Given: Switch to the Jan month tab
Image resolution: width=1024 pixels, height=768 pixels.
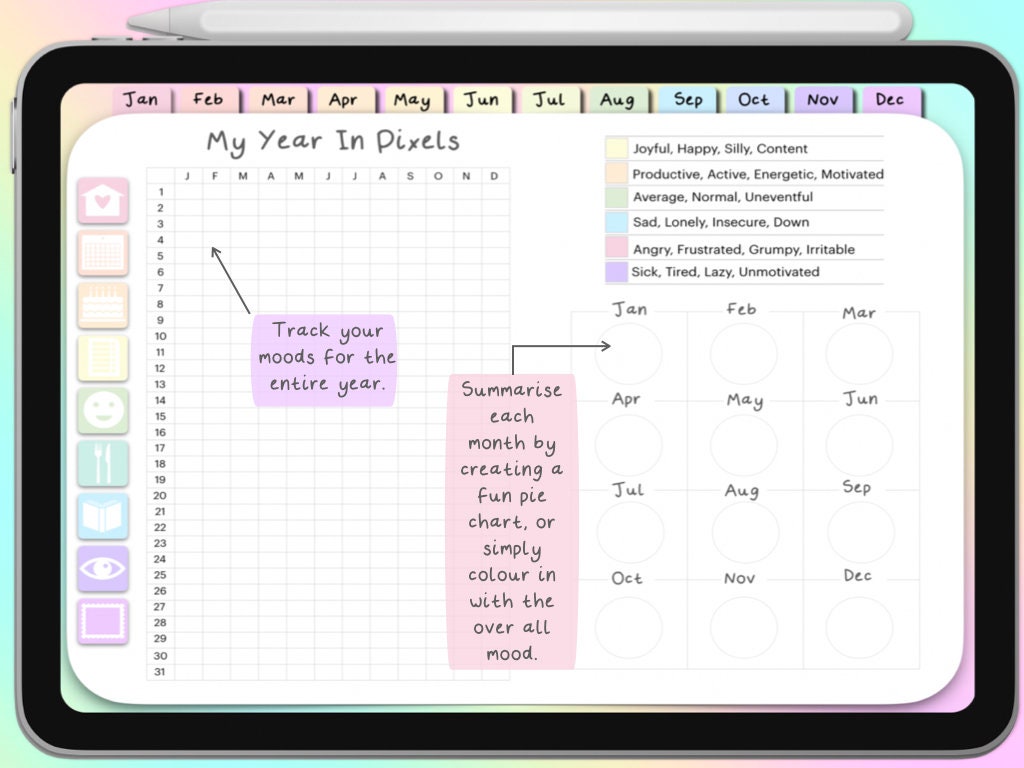Looking at the screenshot, I should pyautogui.click(x=141, y=99).
